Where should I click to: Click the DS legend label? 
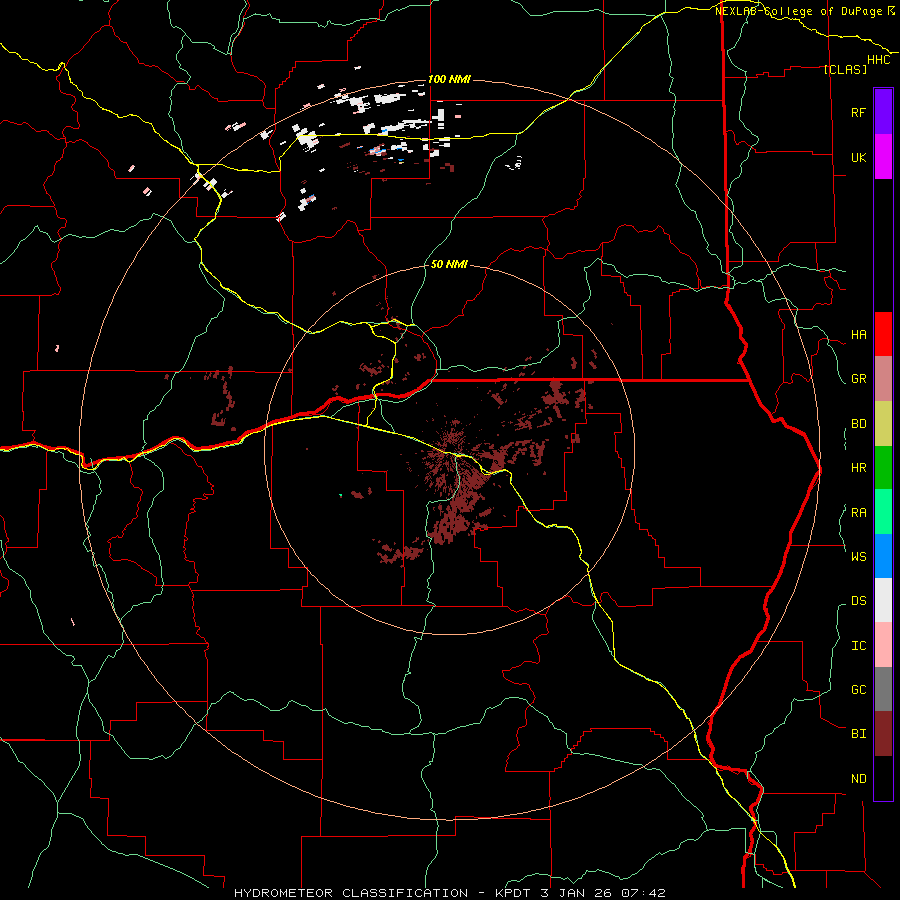[x=858, y=601]
